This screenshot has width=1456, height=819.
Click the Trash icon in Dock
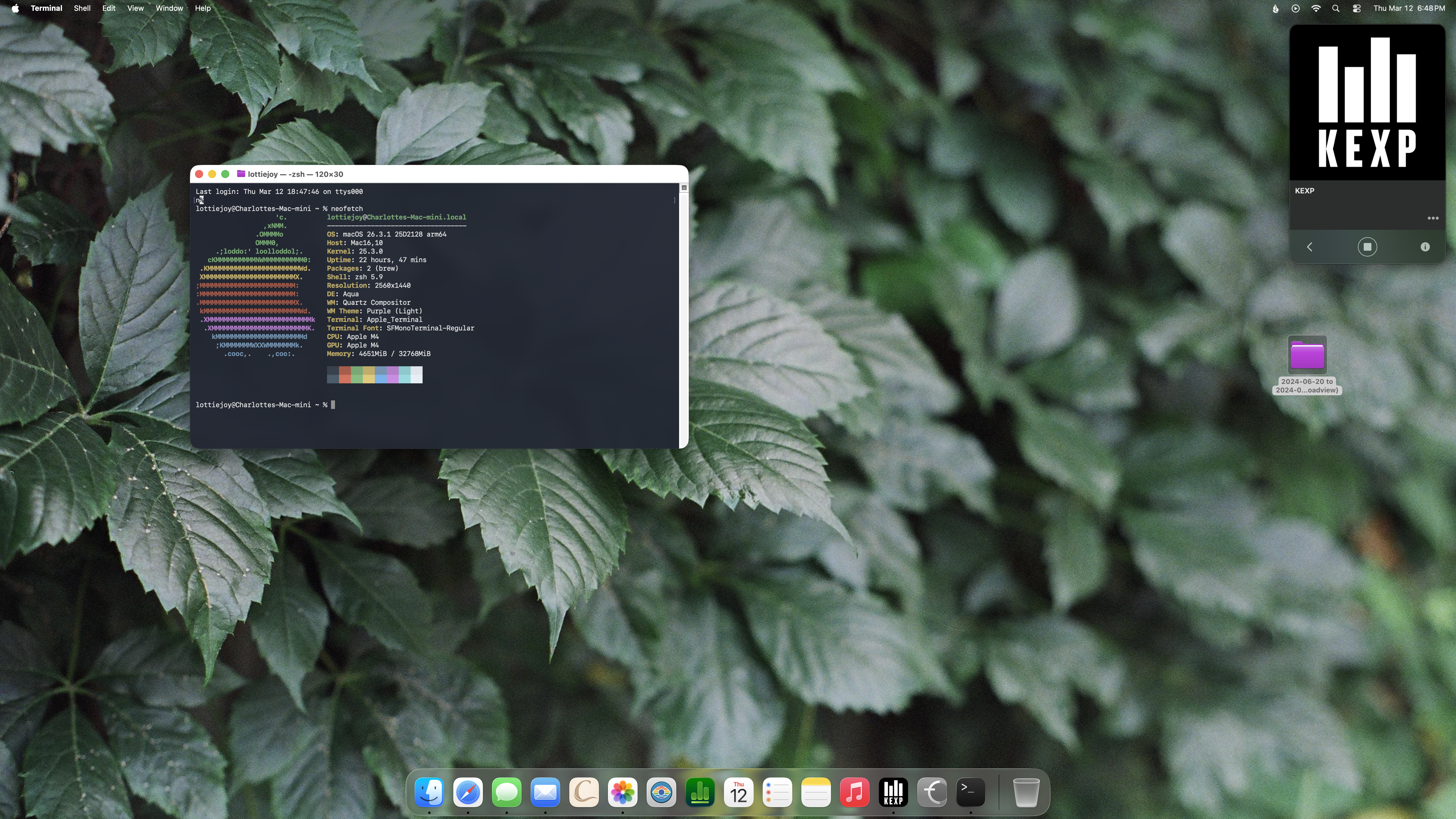click(1026, 793)
